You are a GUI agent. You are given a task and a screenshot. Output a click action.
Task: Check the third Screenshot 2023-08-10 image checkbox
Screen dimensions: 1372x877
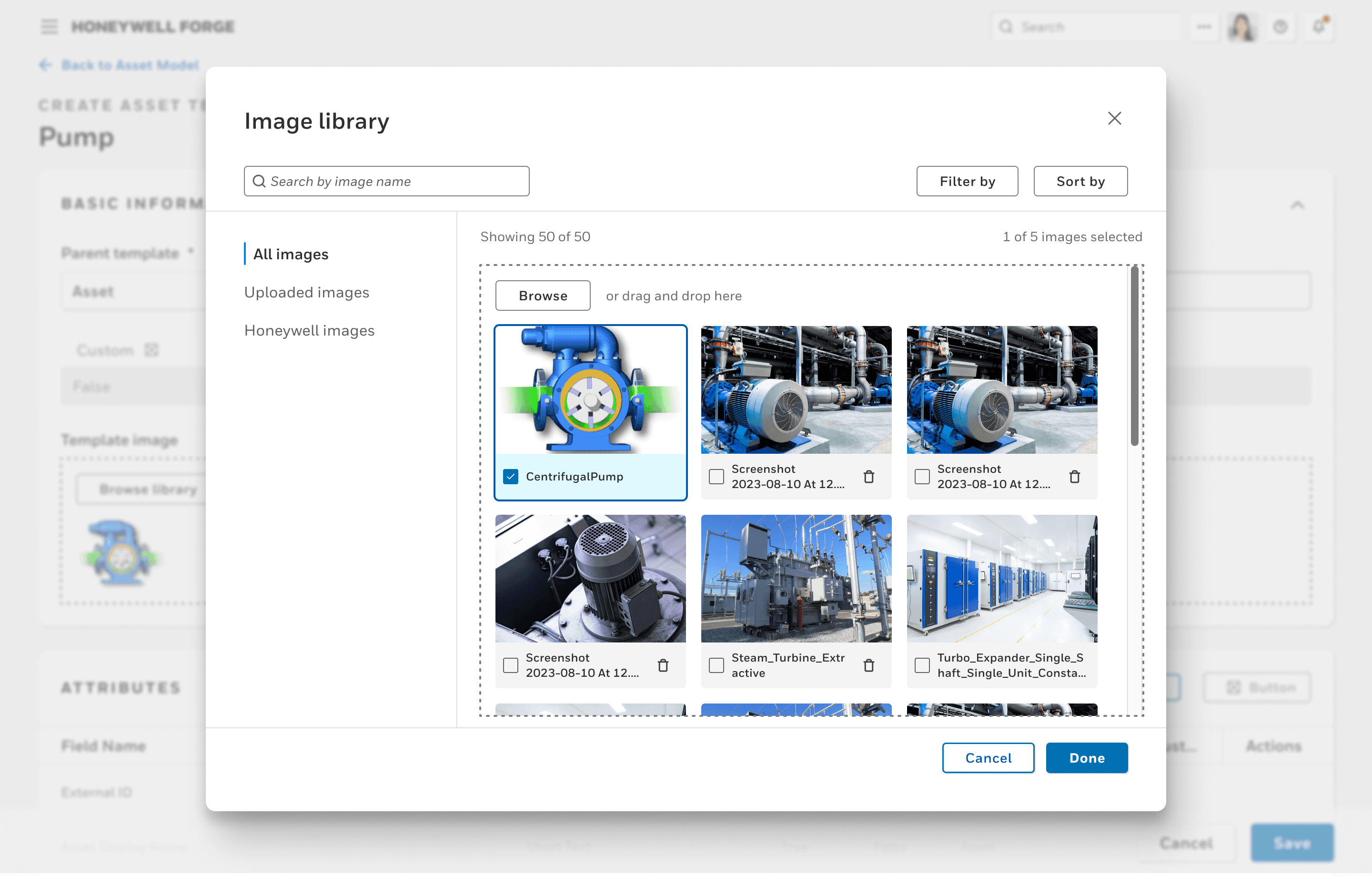pyautogui.click(x=922, y=477)
